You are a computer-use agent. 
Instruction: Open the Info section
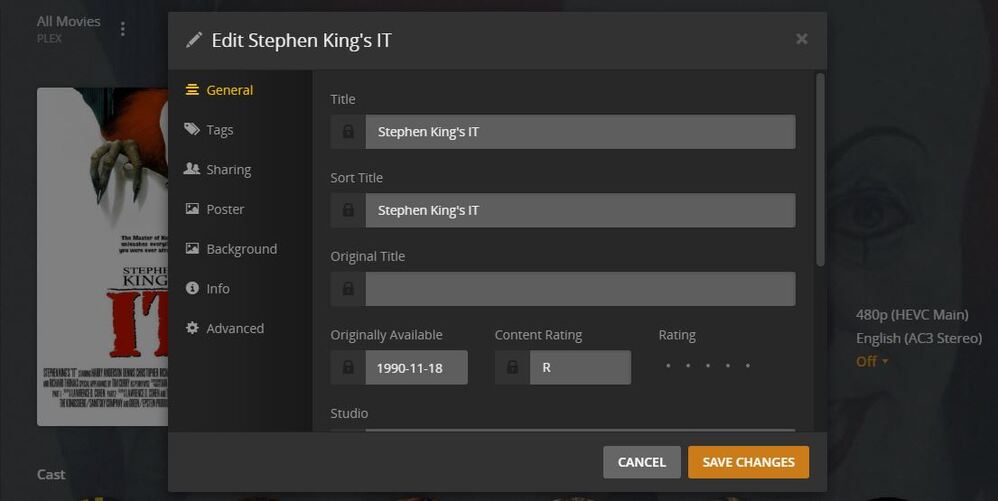click(207, 288)
